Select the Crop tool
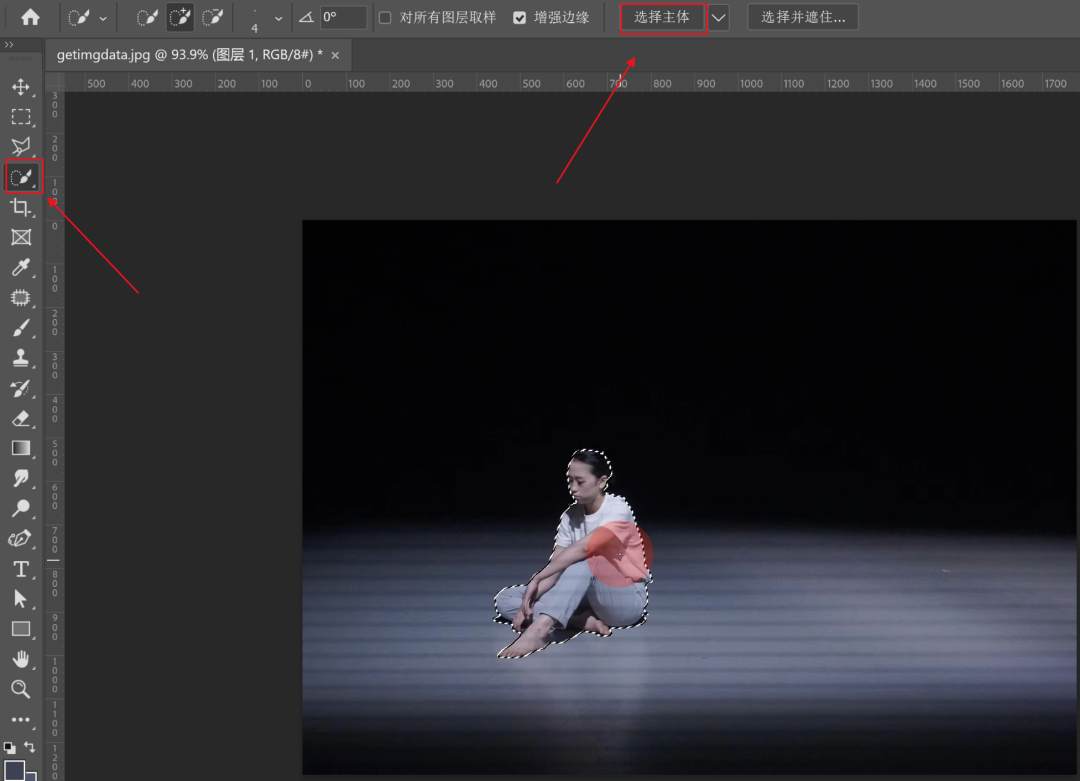1080x781 pixels. pos(21,207)
